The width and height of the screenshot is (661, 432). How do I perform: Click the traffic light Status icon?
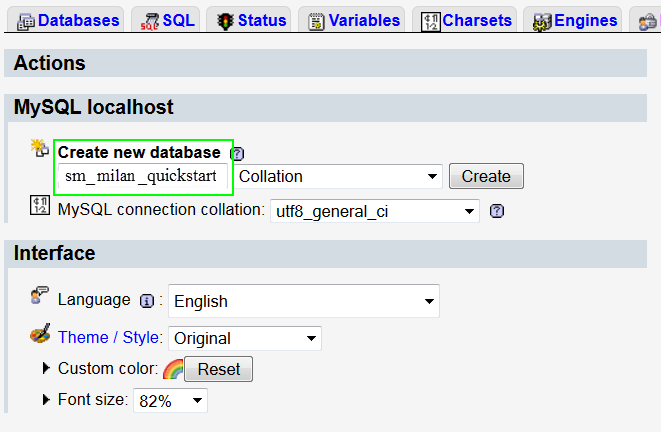[226, 21]
